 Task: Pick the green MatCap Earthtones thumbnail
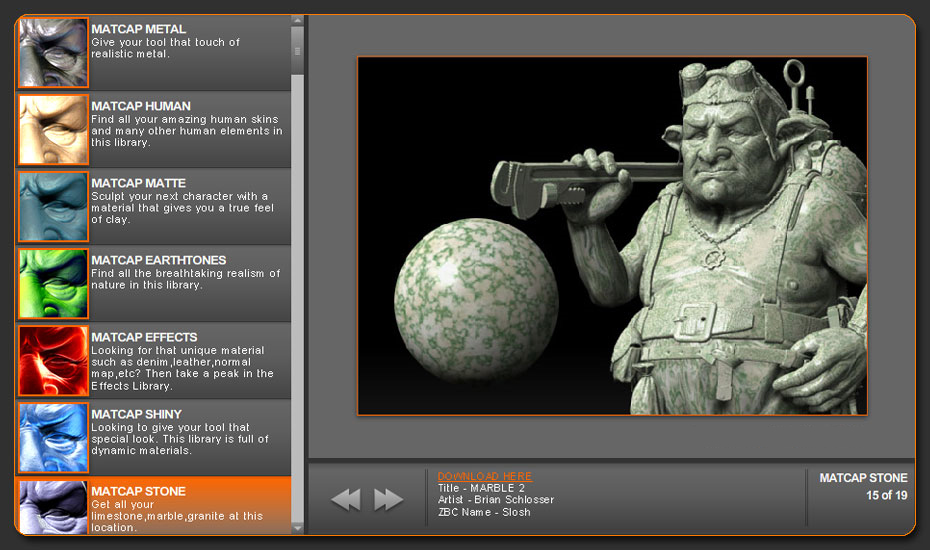pyautogui.click(x=53, y=284)
